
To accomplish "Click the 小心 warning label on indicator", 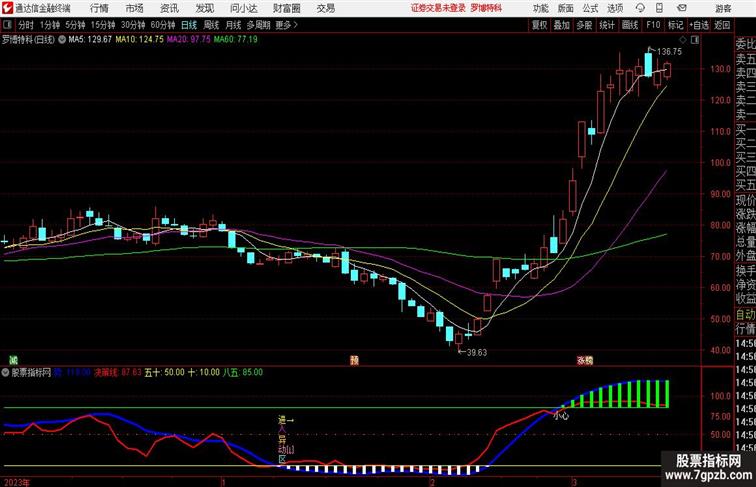I will (561, 415).
